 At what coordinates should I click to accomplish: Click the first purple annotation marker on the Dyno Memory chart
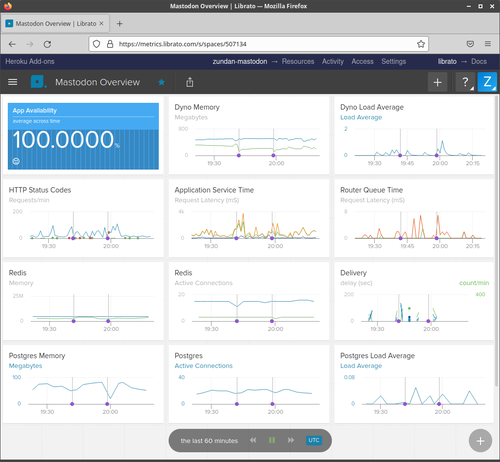(239, 155)
